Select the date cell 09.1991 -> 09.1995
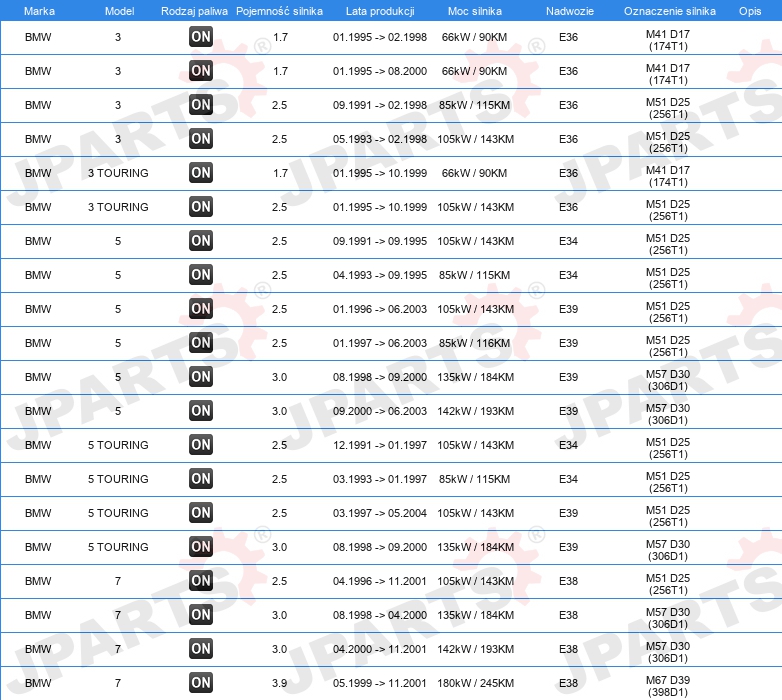 click(x=380, y=241)
